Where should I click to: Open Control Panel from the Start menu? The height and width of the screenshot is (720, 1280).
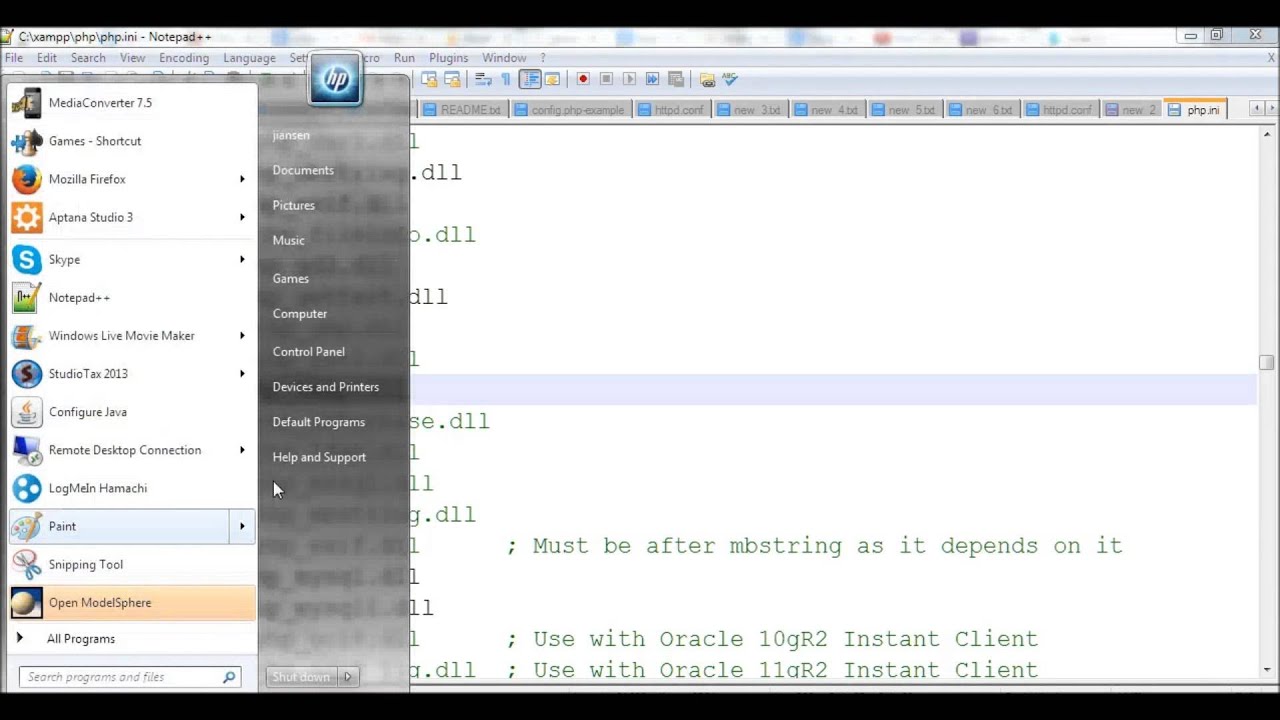pos(308,351)
